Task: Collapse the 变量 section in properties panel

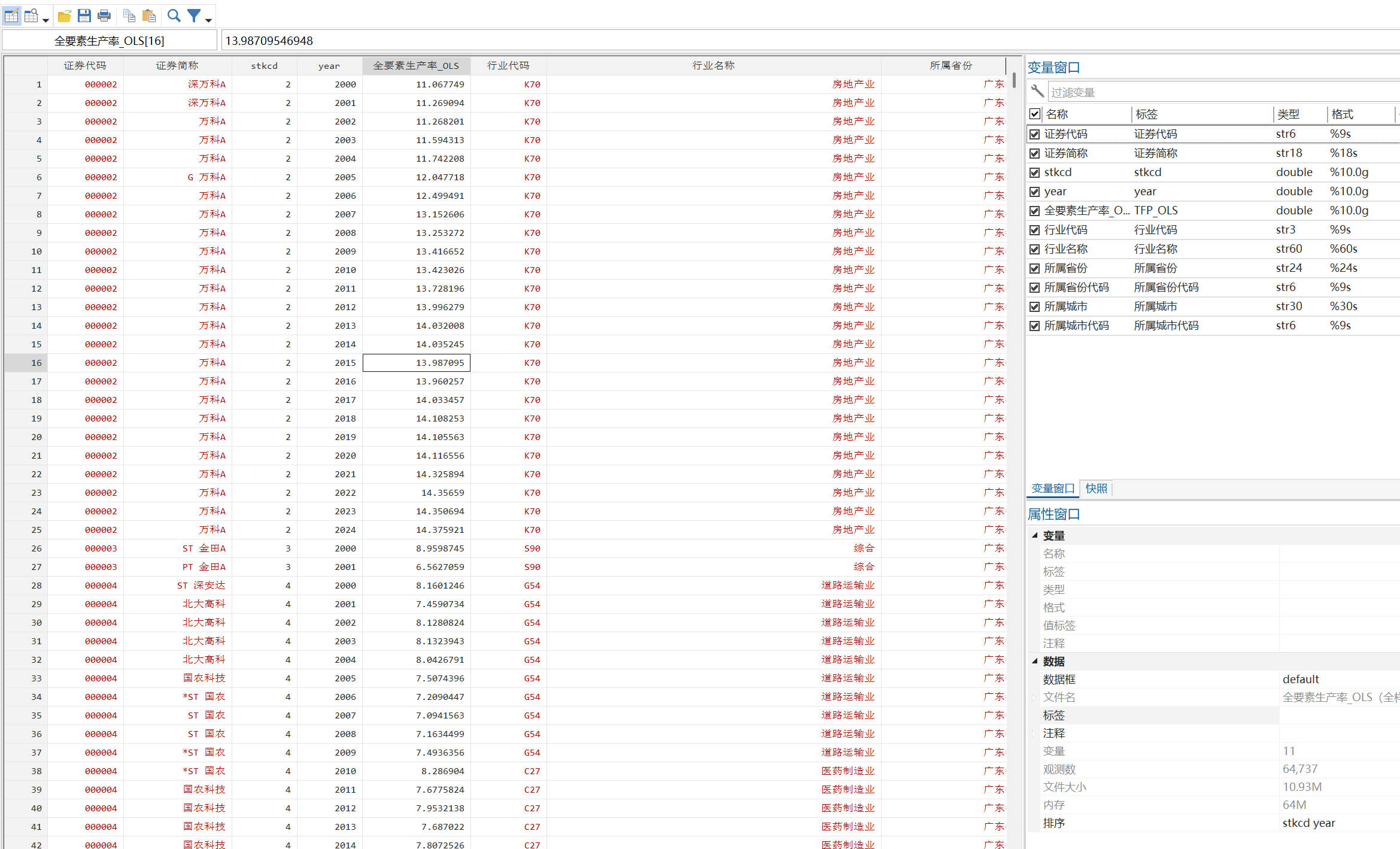Action: 1034,535
